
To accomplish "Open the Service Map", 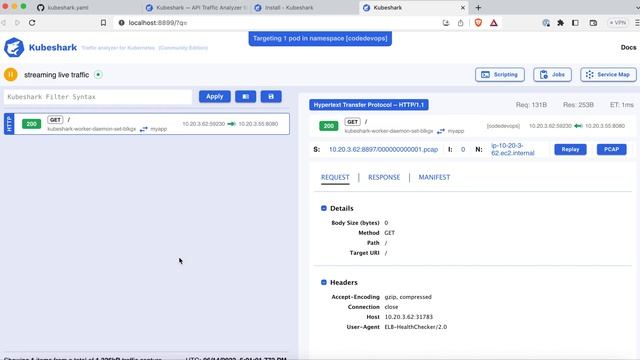I will 608,75.
